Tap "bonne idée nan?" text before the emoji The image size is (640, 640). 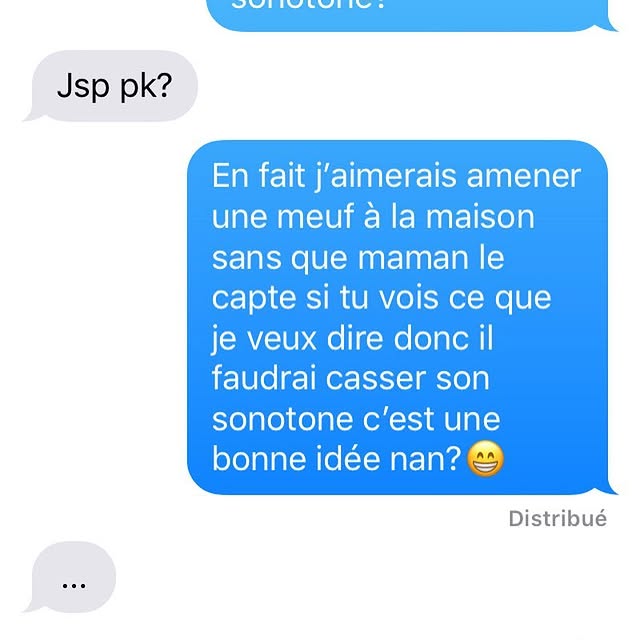pos(337,459)
